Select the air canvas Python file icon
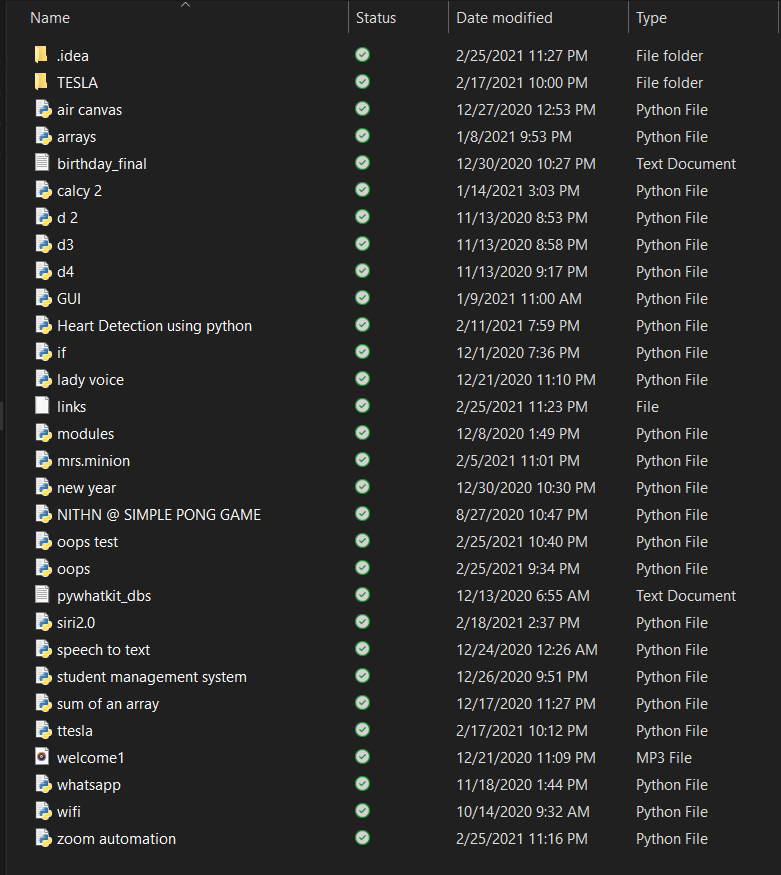781x875 pixels. coord(44,109)
